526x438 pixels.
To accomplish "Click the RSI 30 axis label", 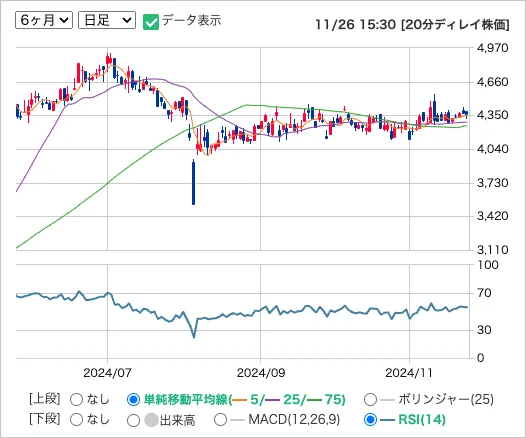I will tap(484, 330).
